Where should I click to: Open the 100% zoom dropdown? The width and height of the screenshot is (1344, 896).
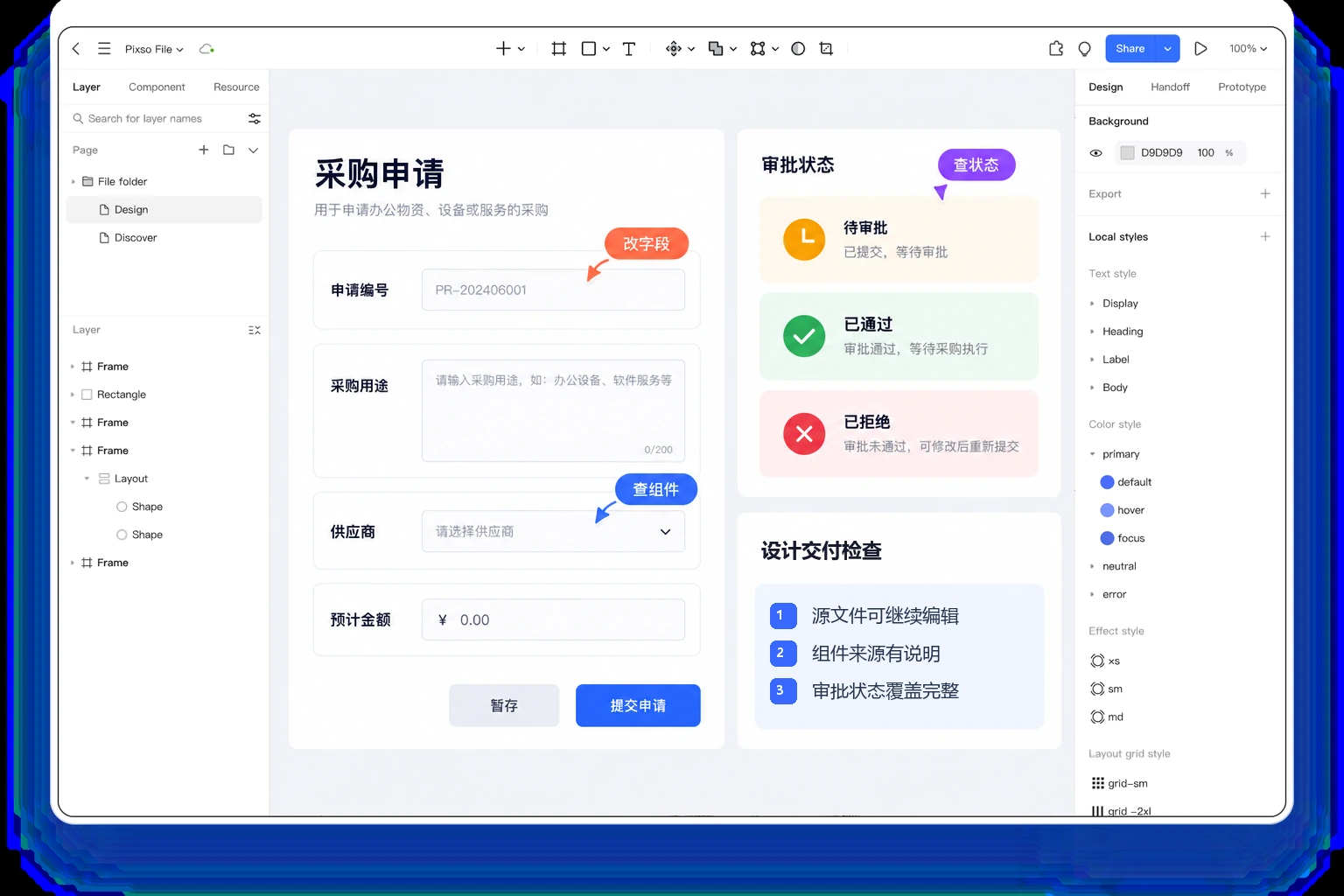(1248, 49)
